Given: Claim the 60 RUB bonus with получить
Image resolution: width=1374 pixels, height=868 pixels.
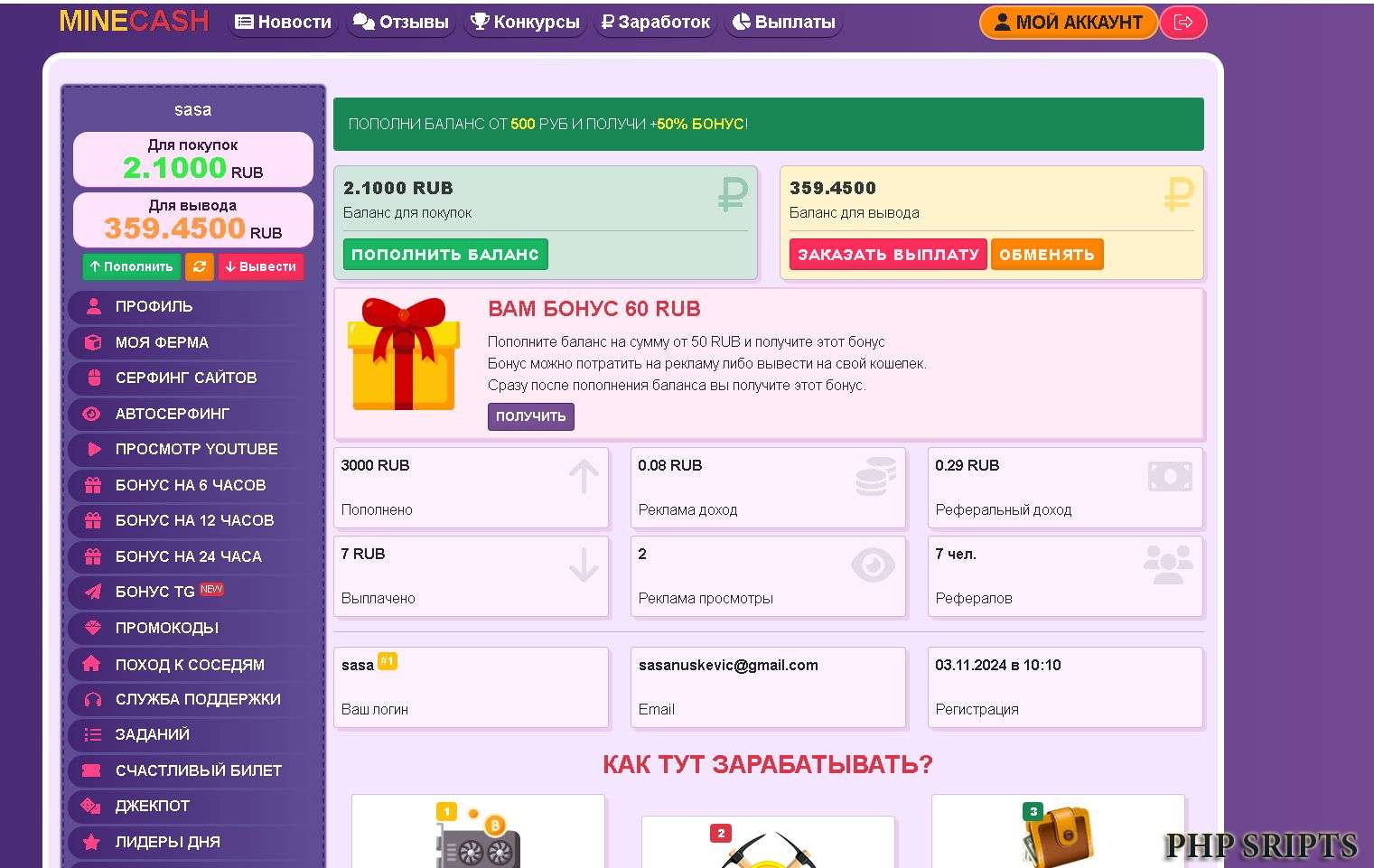Looking at the screenshot, I should [x=530, y=416].
